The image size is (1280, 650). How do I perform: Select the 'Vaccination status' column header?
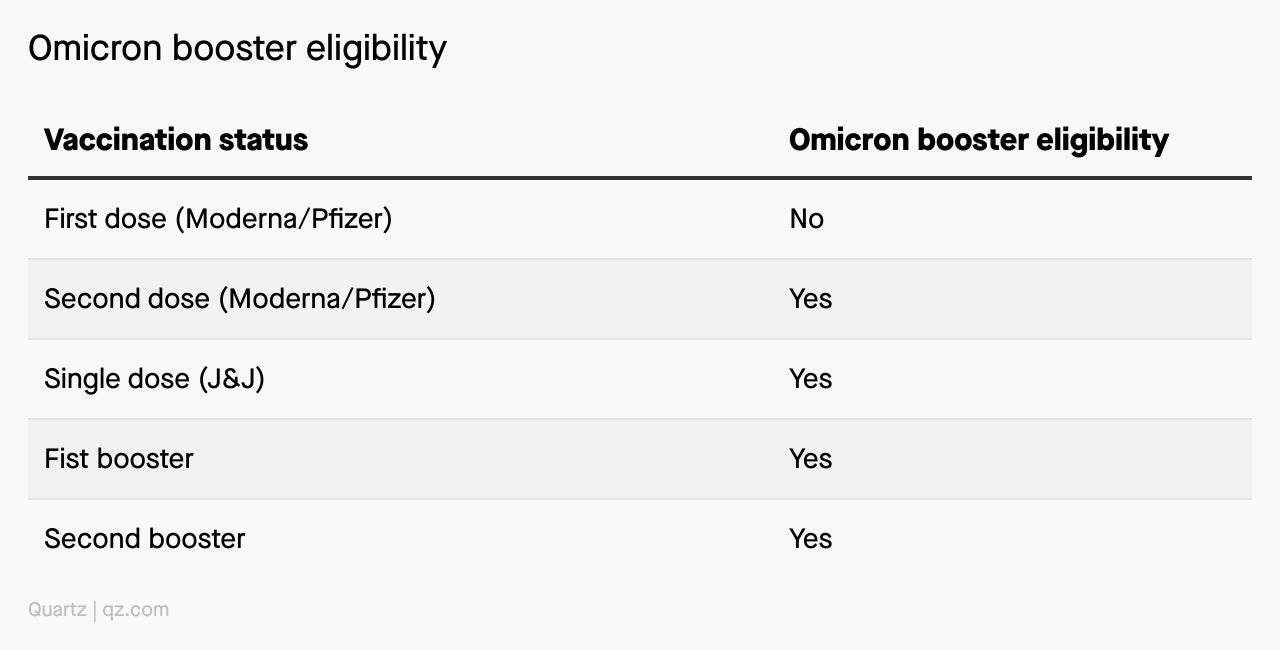pyautogui.click(x=176, y=139)
